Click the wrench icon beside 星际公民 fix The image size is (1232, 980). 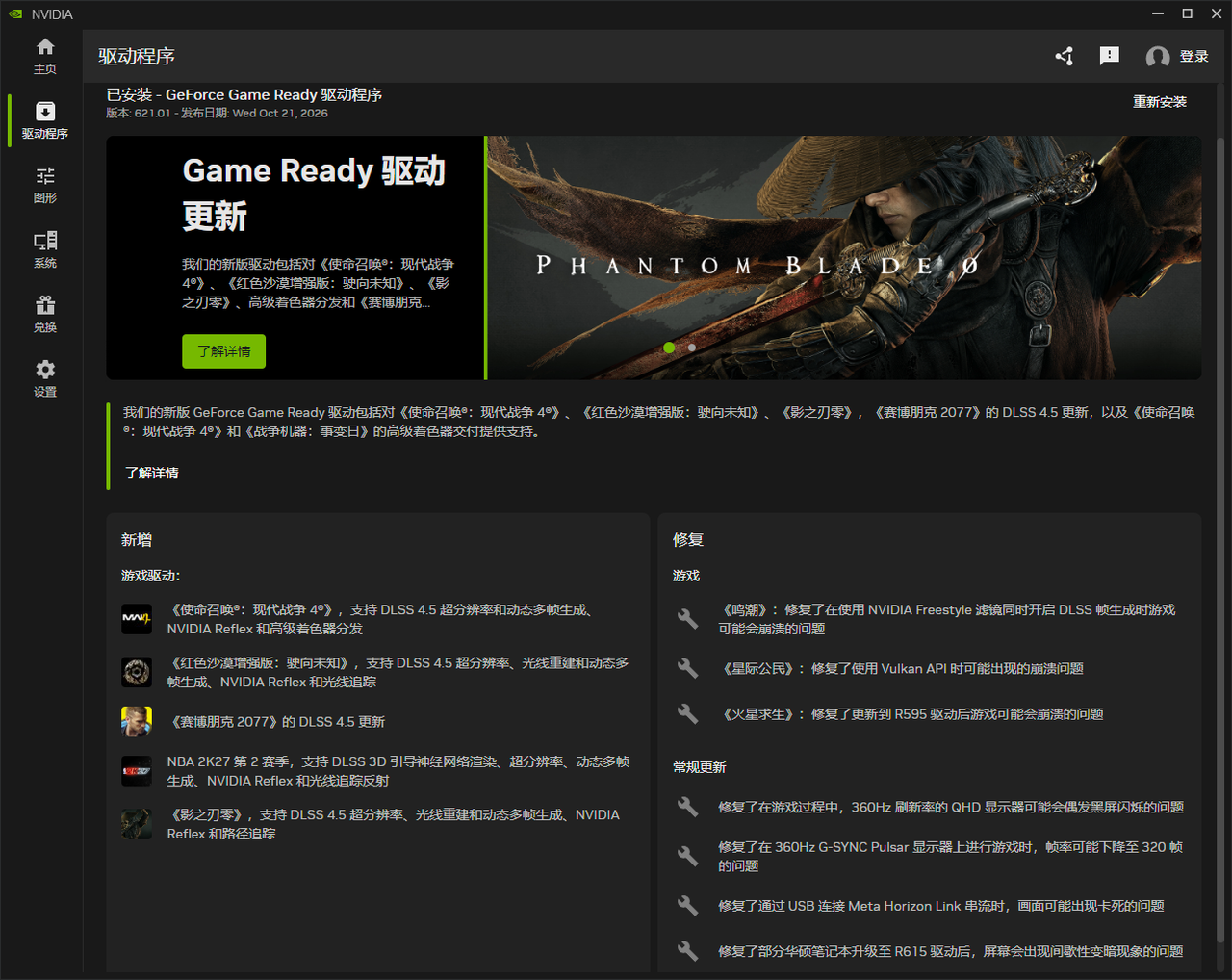(x=687, y=668)
